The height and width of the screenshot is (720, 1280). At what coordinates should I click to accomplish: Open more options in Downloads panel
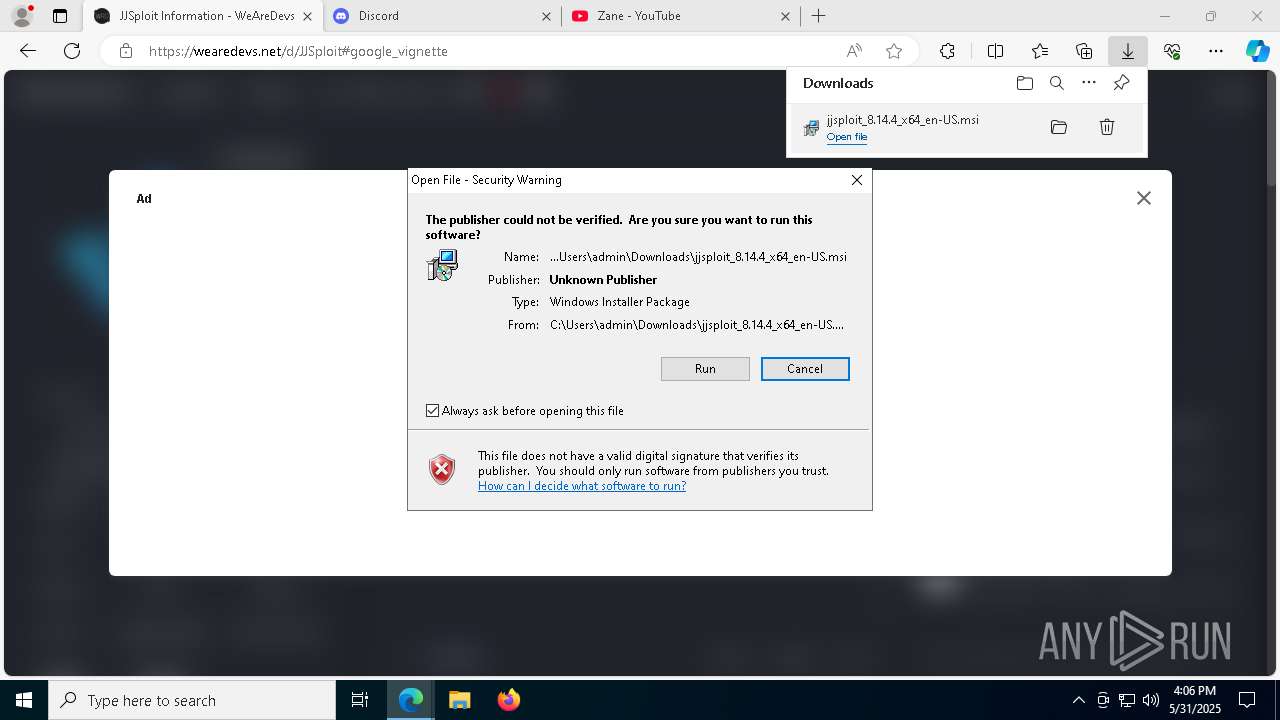click(1089, 83)
